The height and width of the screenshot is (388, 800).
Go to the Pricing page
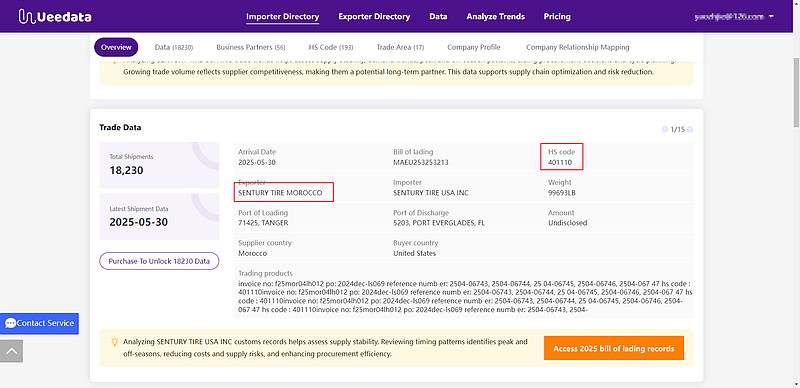557,16
